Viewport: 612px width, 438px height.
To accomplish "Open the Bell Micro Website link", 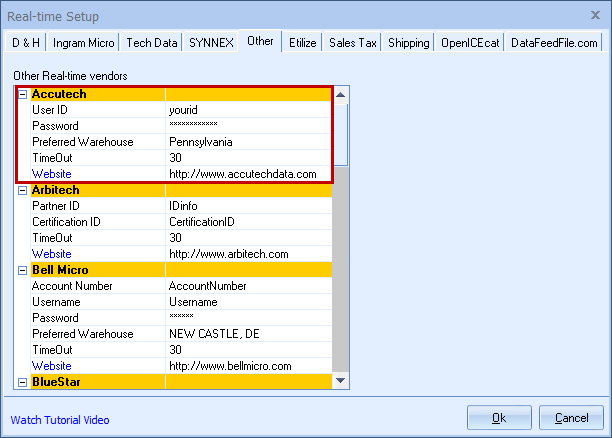I will pyautogui.click(x=52, y=366).
